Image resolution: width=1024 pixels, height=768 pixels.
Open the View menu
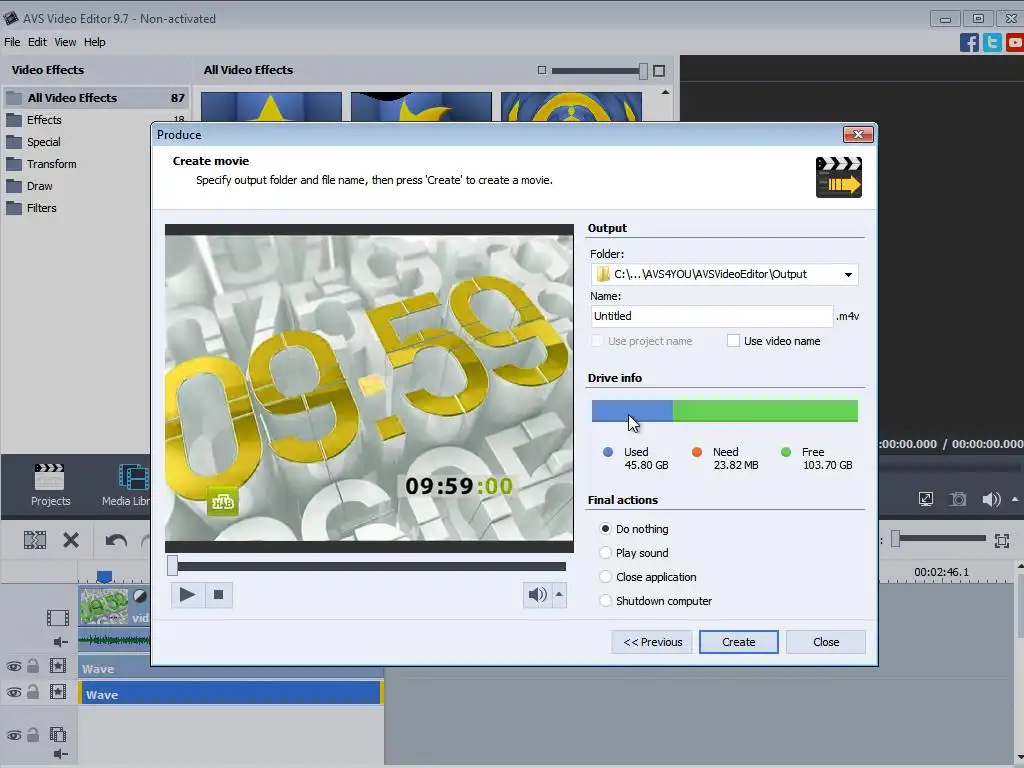(65, 42)
